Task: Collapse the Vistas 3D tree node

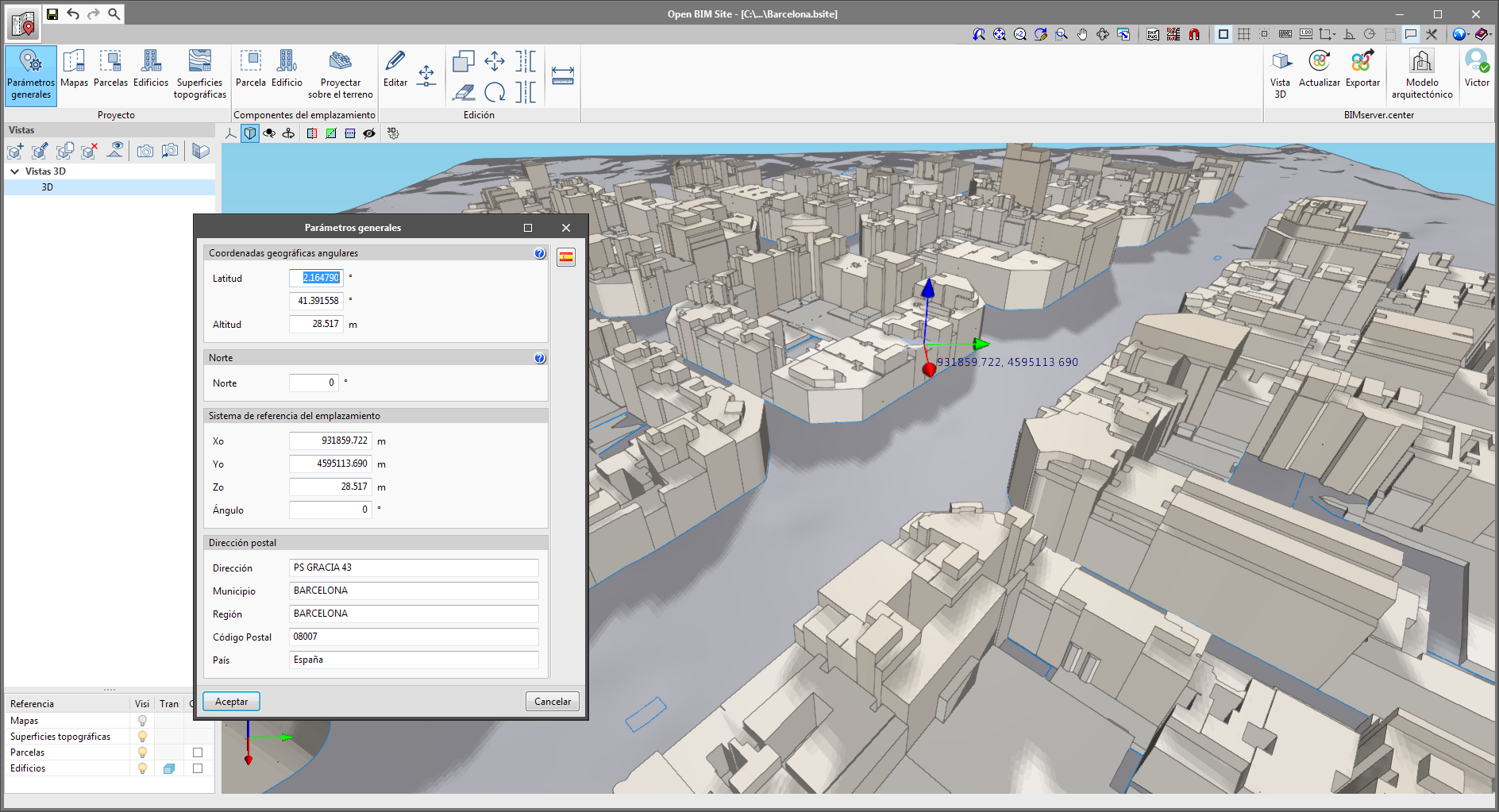Action: [15, 171]
